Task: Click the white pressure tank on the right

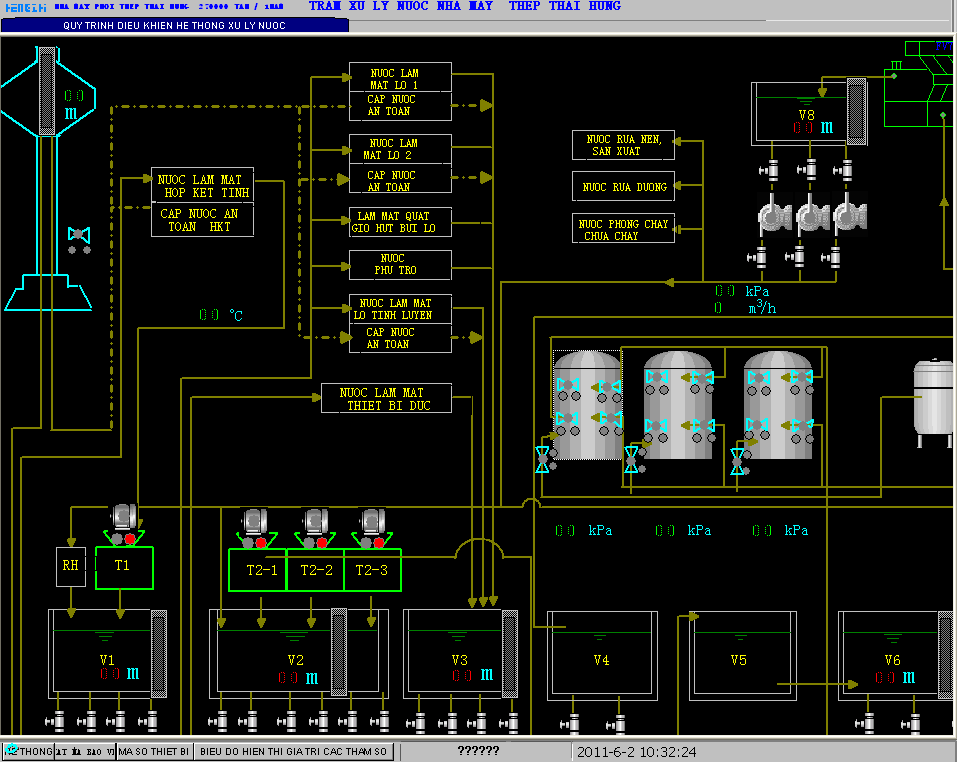Action: [x=933, y=398]
